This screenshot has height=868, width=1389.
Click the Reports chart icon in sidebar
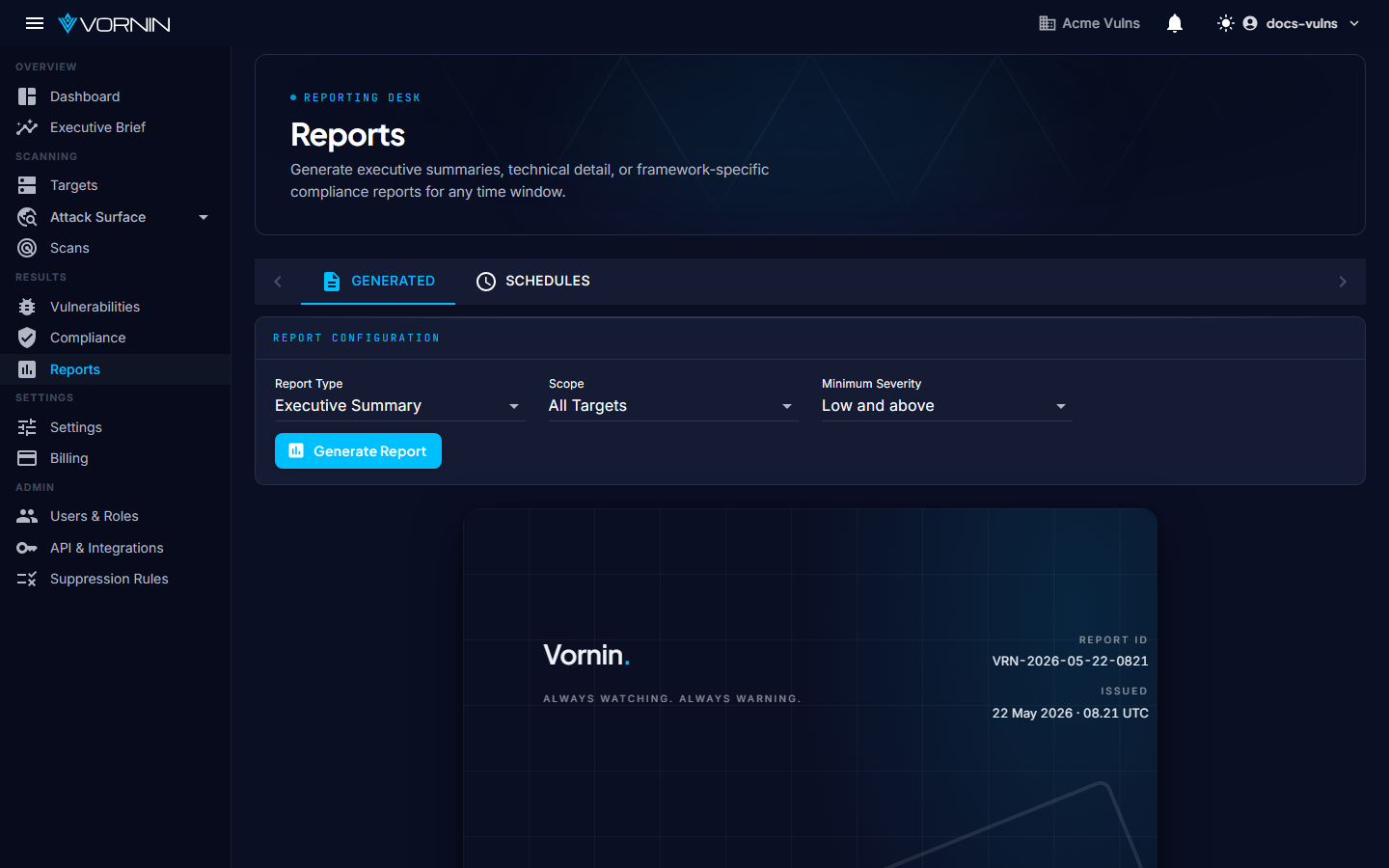point(27,369)
